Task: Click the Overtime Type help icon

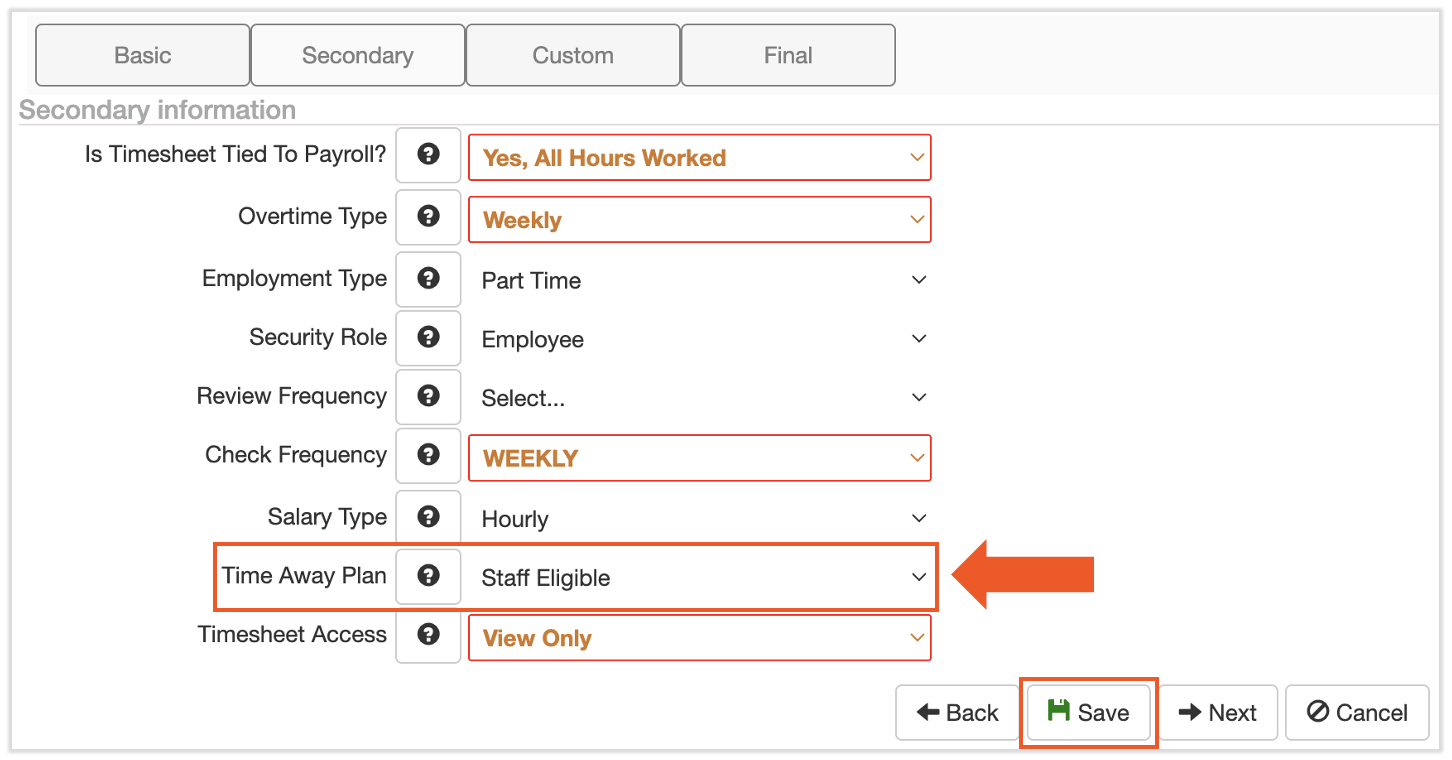Action: click(428, 217)
